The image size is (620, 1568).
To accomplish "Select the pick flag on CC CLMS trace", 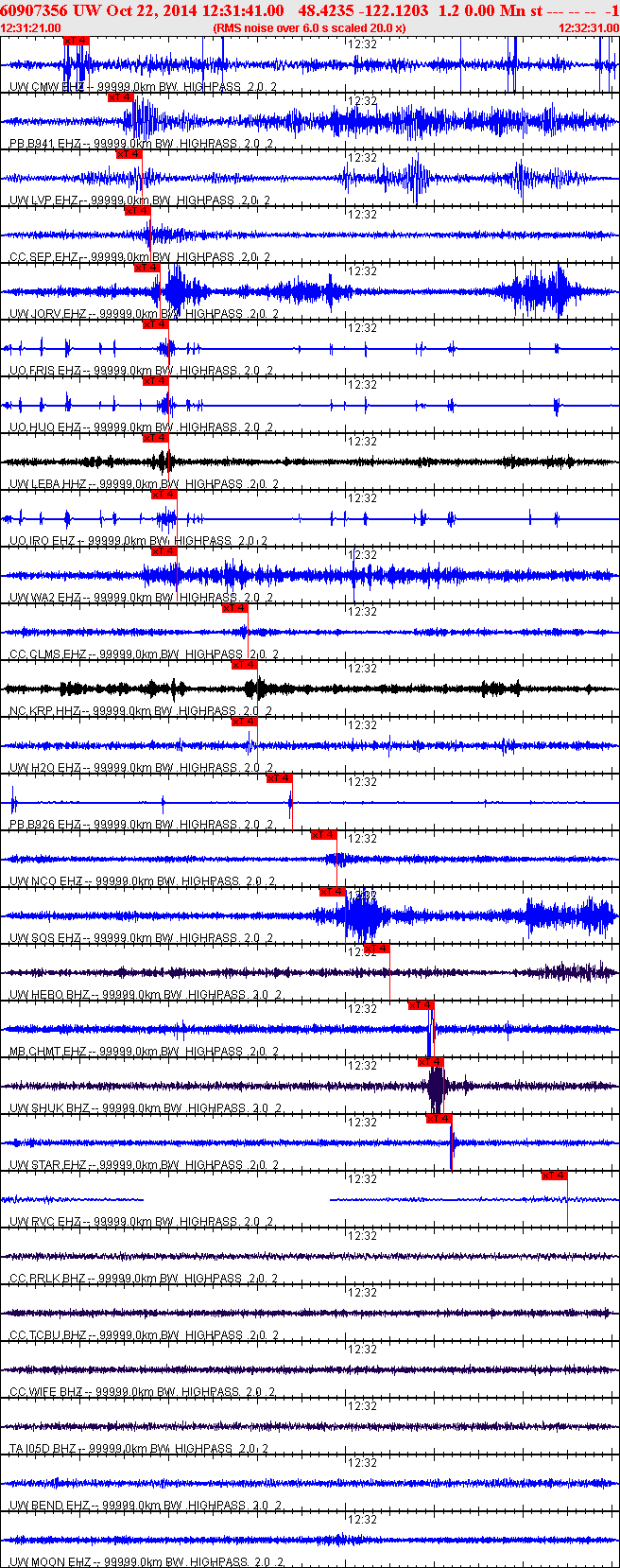I will (234, 608).
